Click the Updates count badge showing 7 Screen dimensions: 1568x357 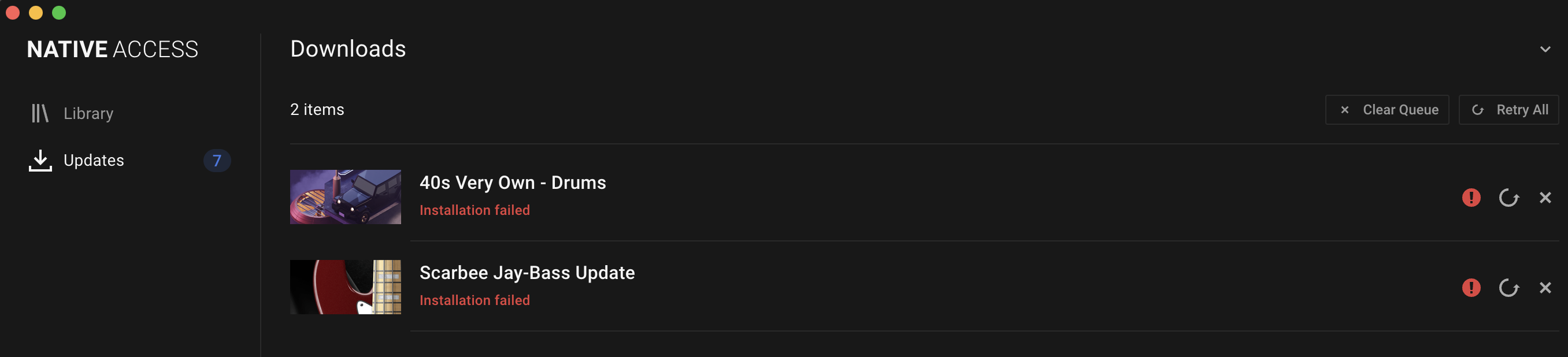[x=217, y=161]
